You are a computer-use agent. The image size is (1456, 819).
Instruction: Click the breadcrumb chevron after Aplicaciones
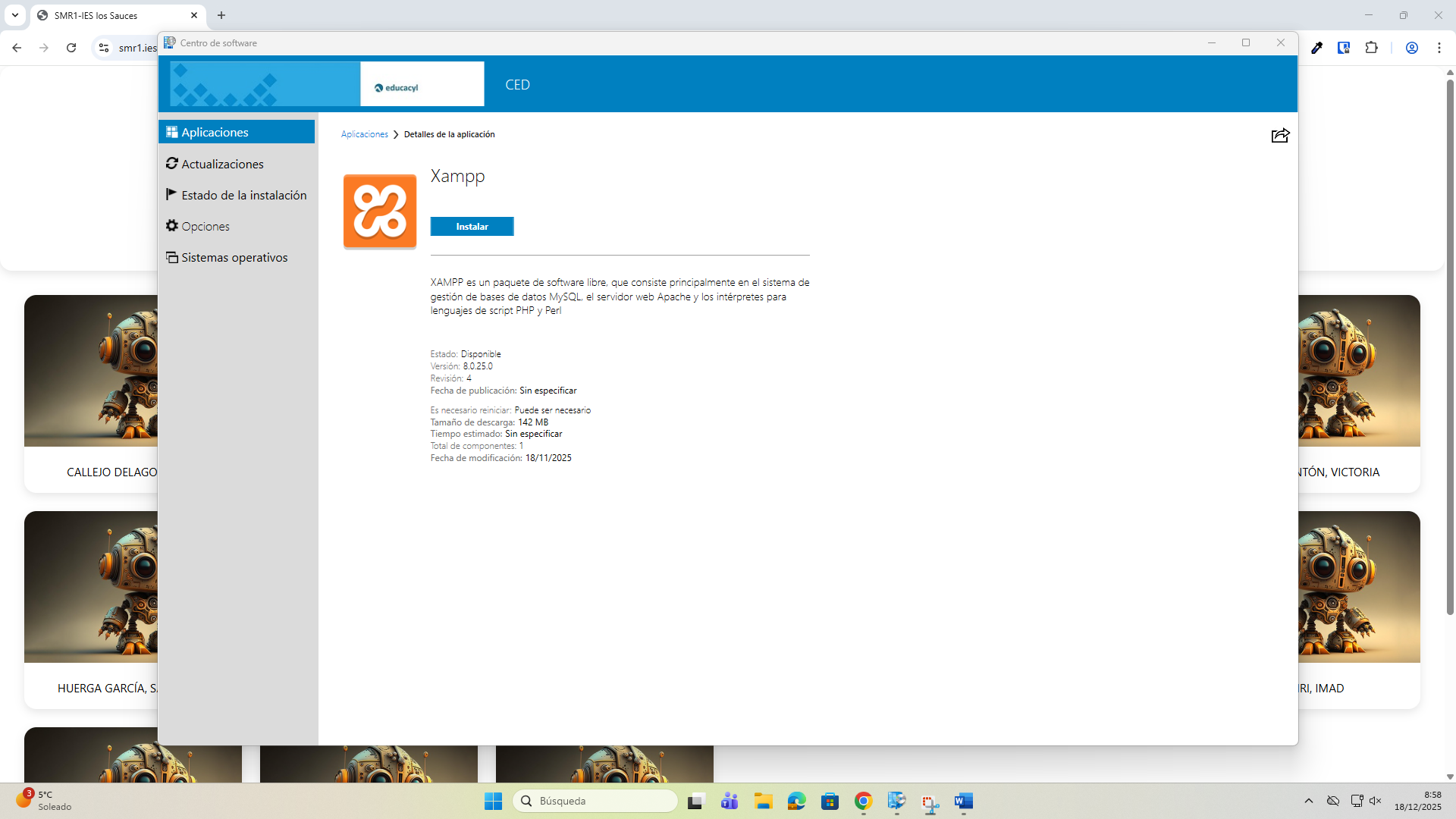395,134
